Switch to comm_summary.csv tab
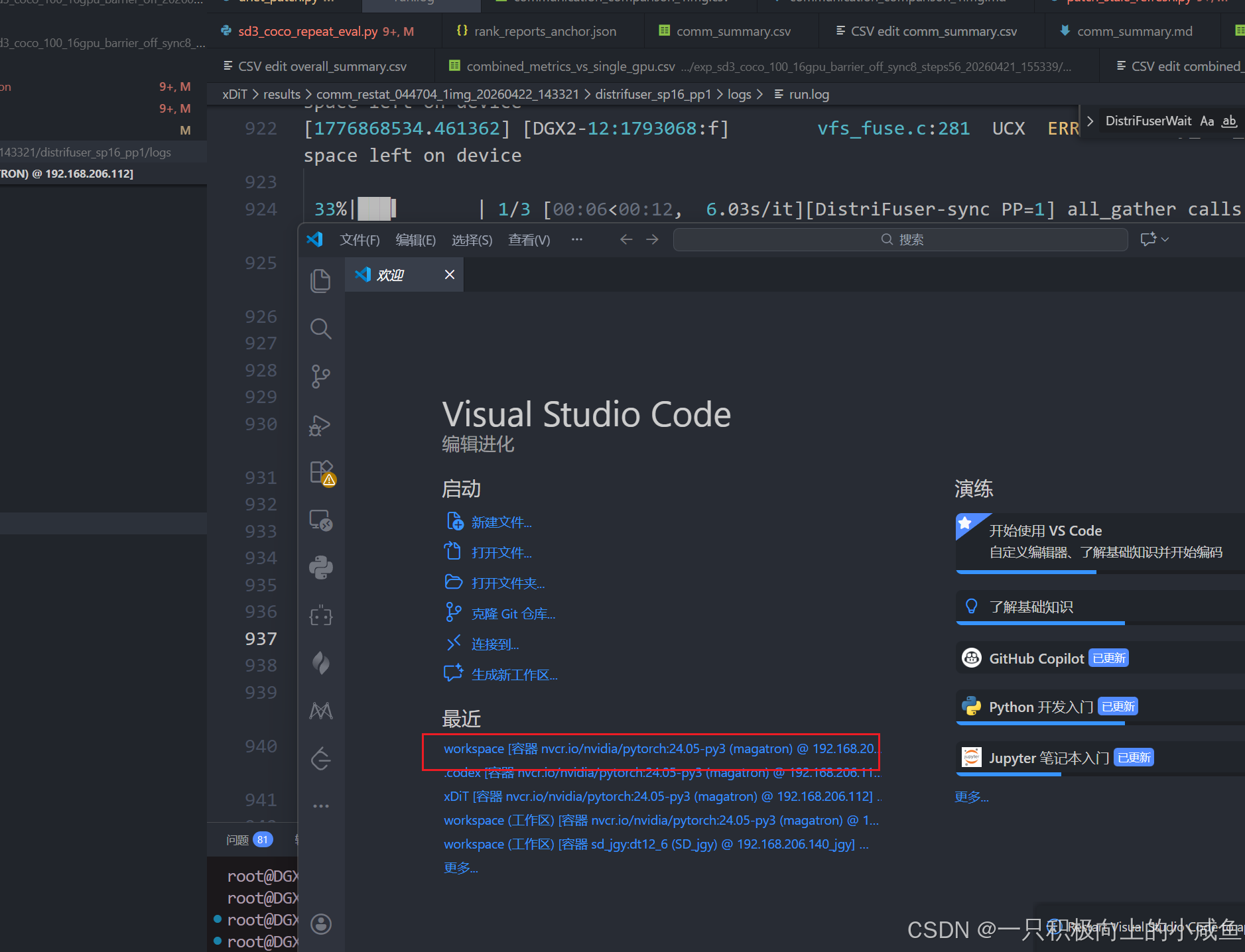The height and width of the screenshot is (952, 1245). (731, 31)
